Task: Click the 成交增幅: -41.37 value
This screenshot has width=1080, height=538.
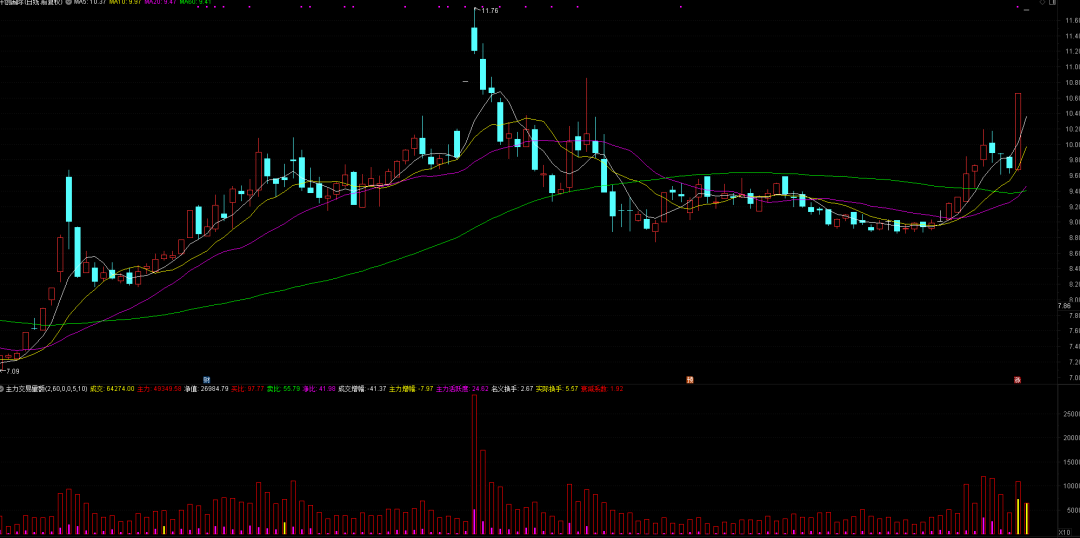Action: click(362, 389)
